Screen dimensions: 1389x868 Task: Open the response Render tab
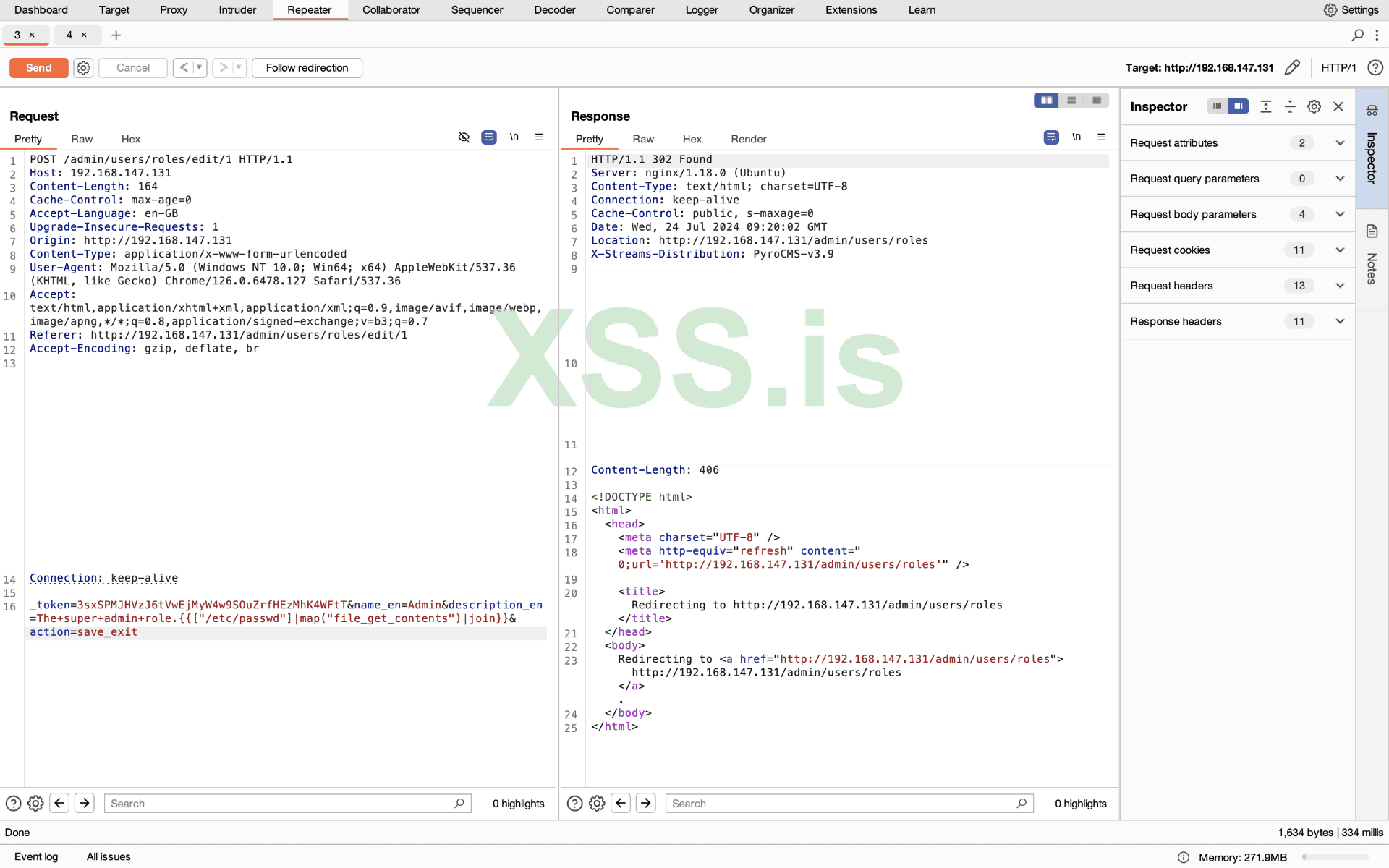748,139
